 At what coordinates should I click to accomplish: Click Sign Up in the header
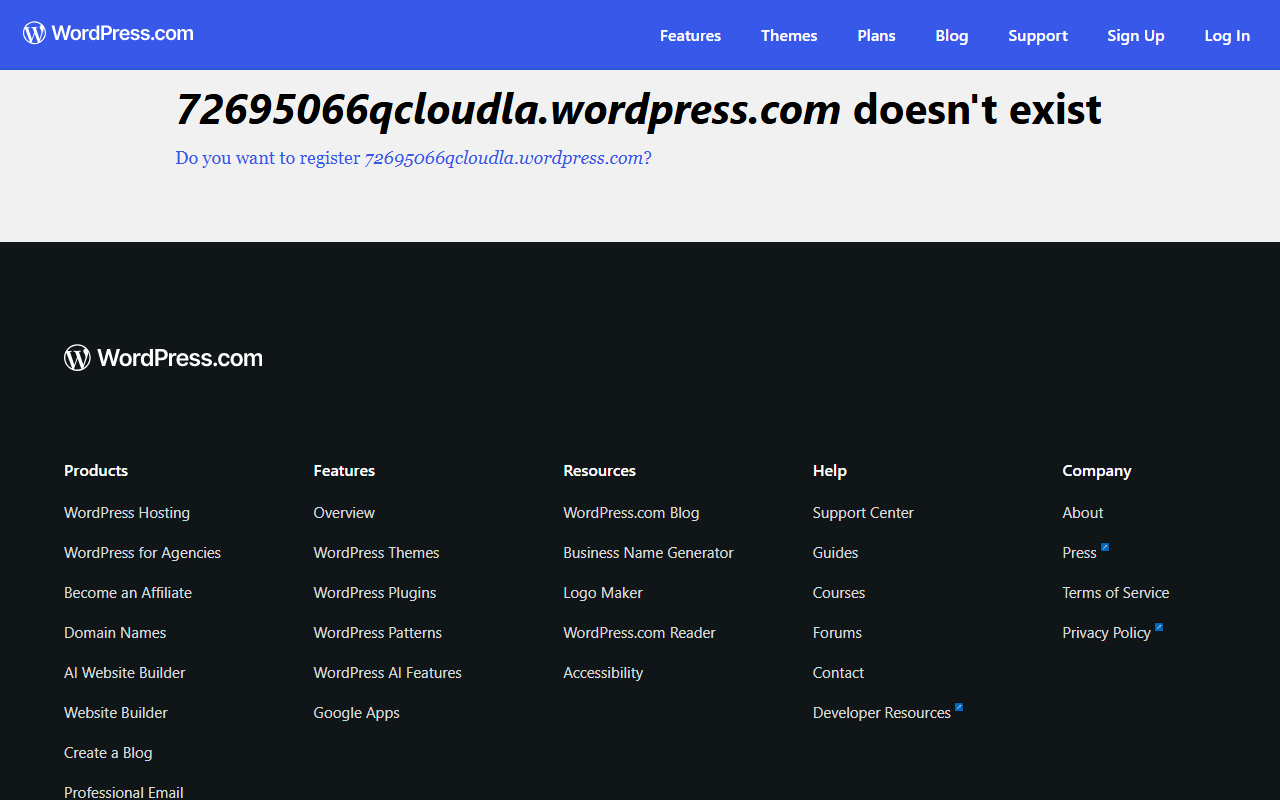(x=1136, y=35)
